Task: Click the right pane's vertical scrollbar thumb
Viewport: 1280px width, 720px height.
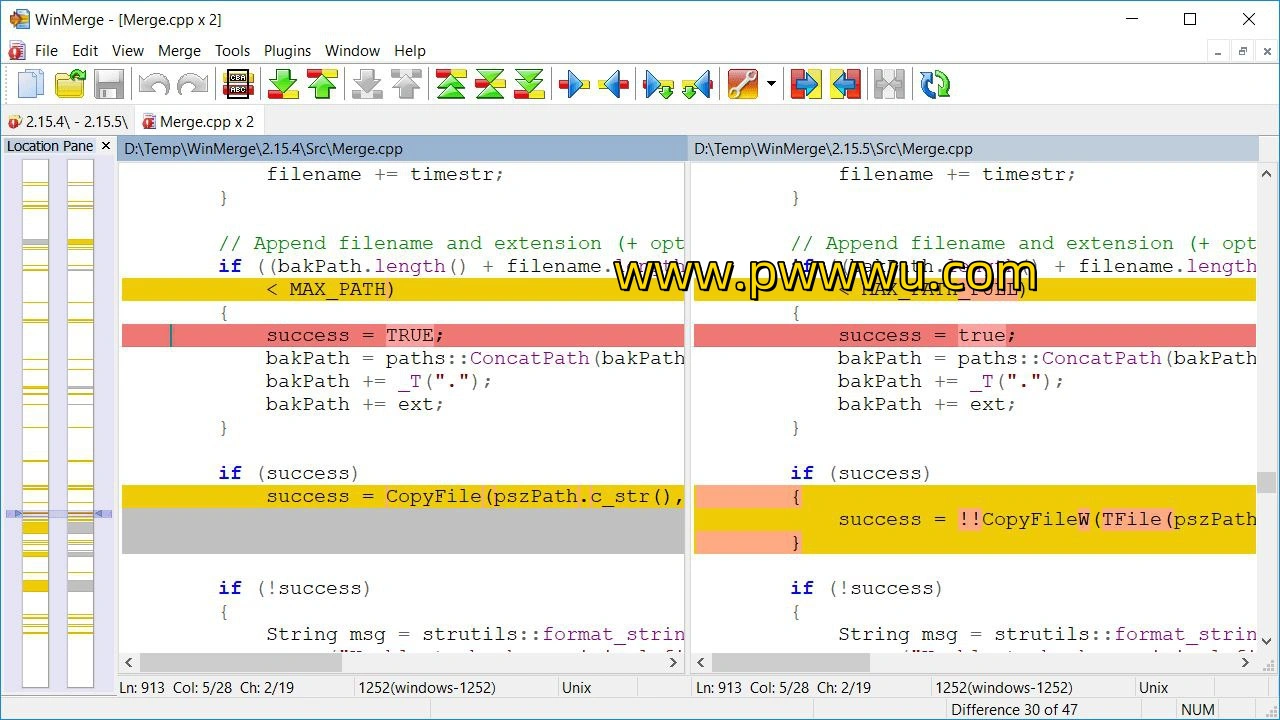Action: click(1267, 483)
